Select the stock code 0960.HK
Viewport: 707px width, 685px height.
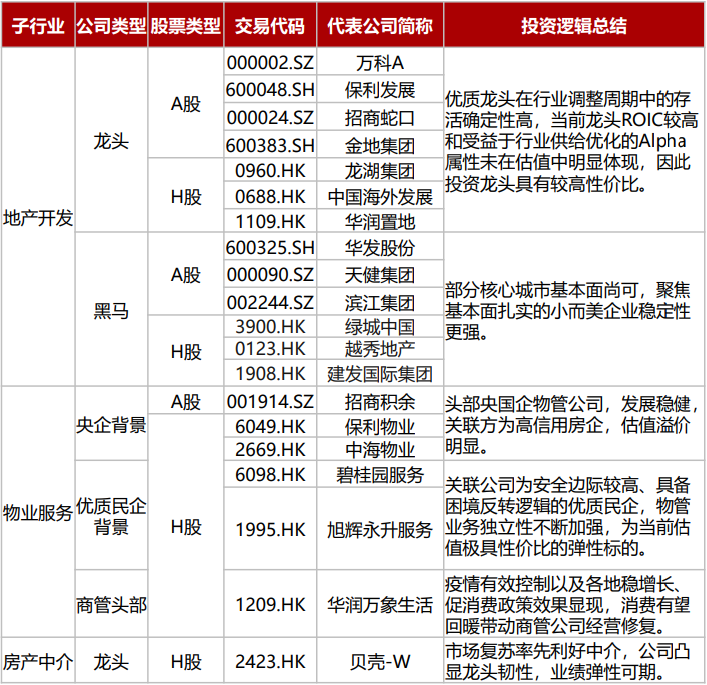pos(270,170)
